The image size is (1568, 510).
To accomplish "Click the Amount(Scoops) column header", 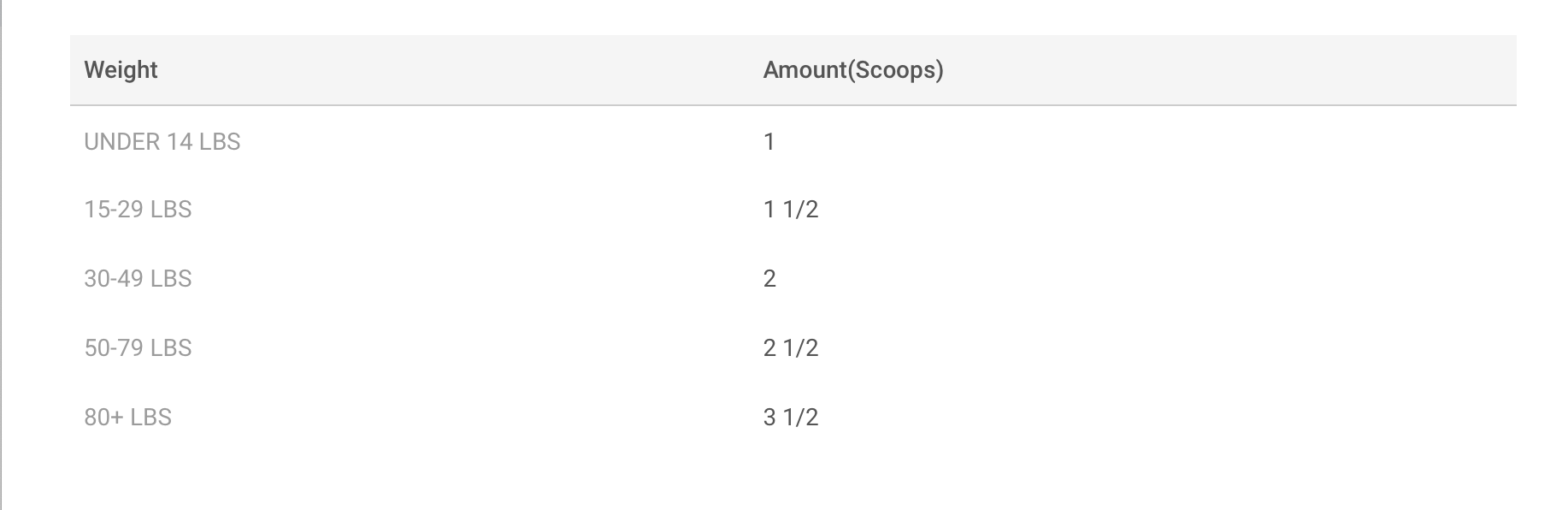I will coord(853,70).
